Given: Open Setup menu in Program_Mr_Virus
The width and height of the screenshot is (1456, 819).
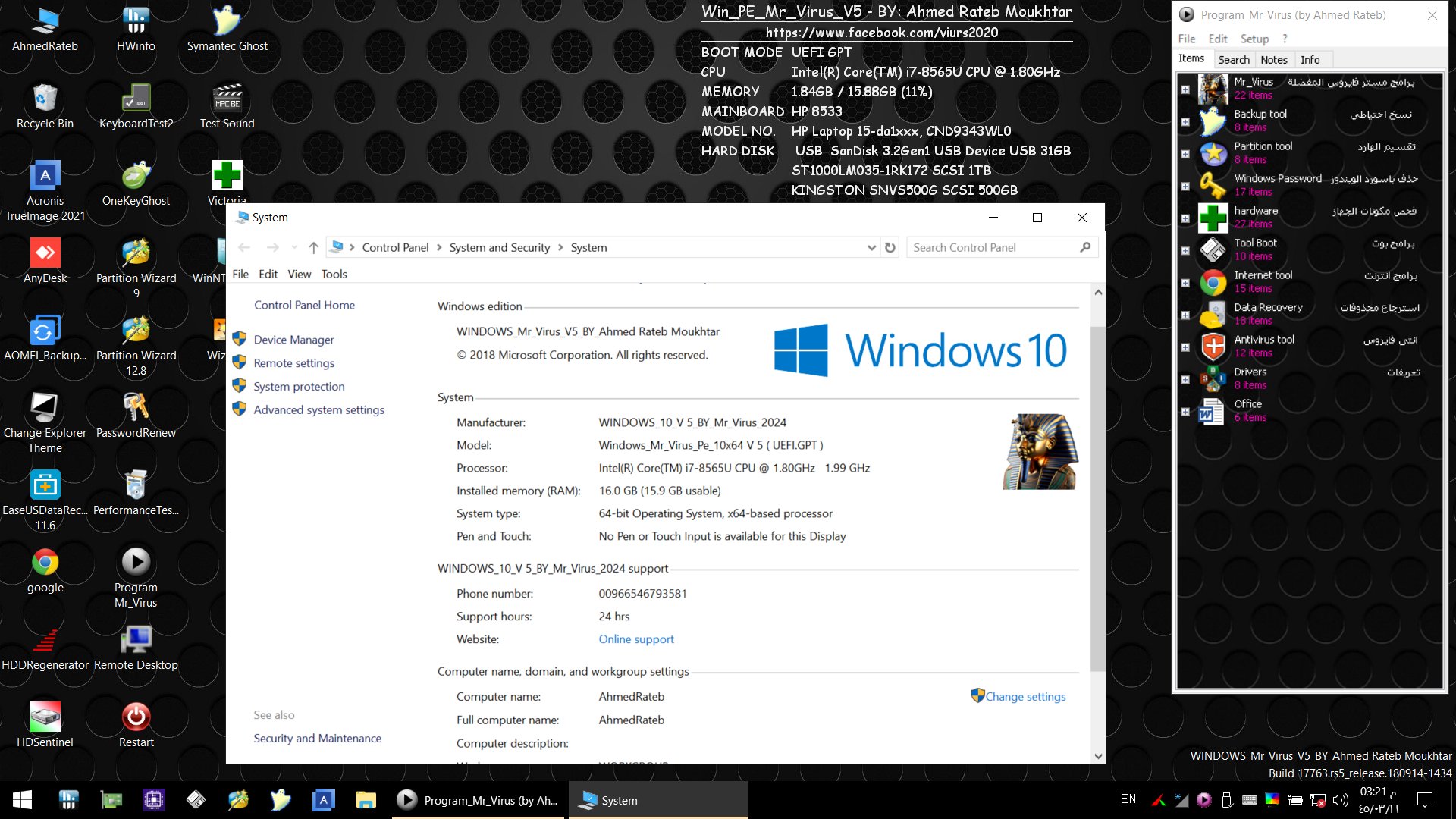Looking at the screenshot, I should click(x=1254, y=39).
